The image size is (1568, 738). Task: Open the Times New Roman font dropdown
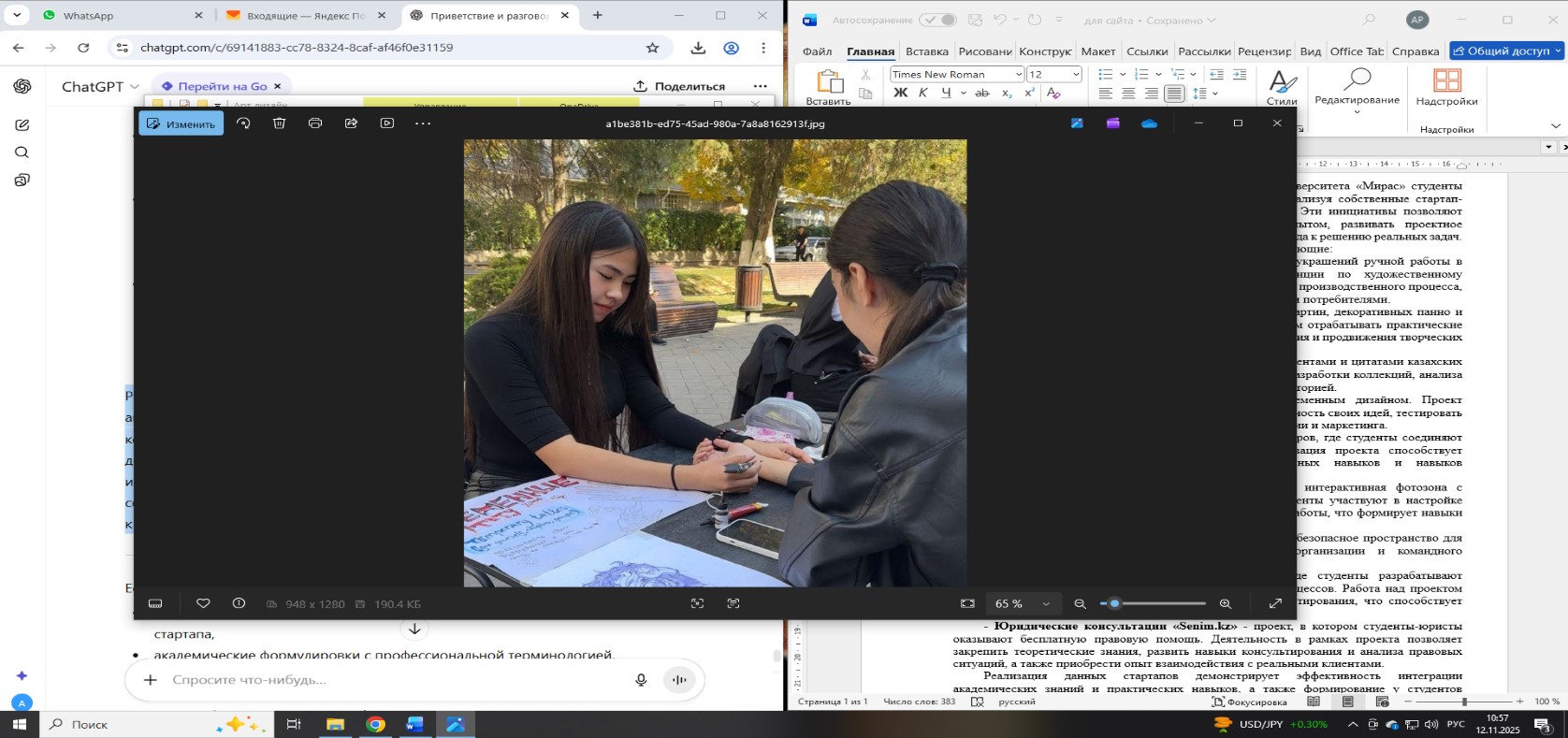click(x=1019, y=75)
